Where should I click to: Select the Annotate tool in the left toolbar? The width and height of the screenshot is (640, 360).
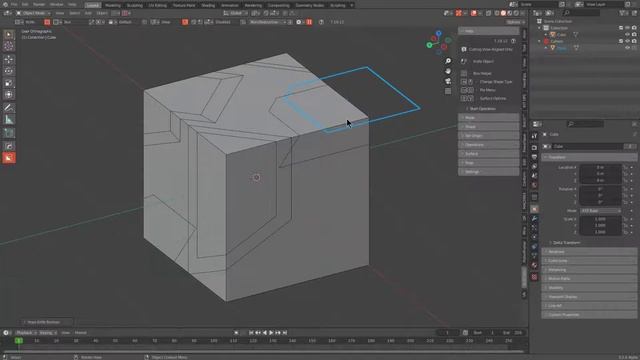pos(9,108)
